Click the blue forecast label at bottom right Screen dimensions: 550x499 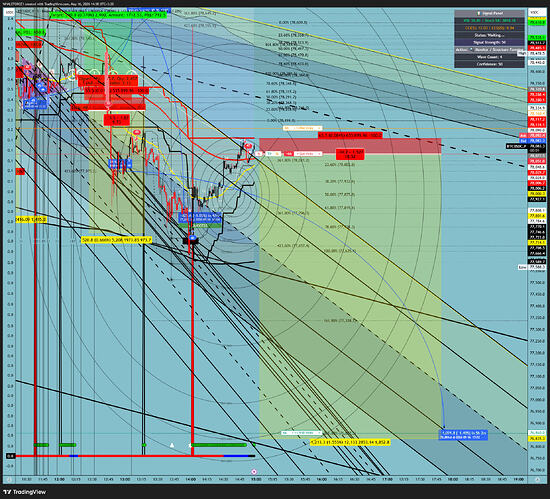[x=463, y=435]
